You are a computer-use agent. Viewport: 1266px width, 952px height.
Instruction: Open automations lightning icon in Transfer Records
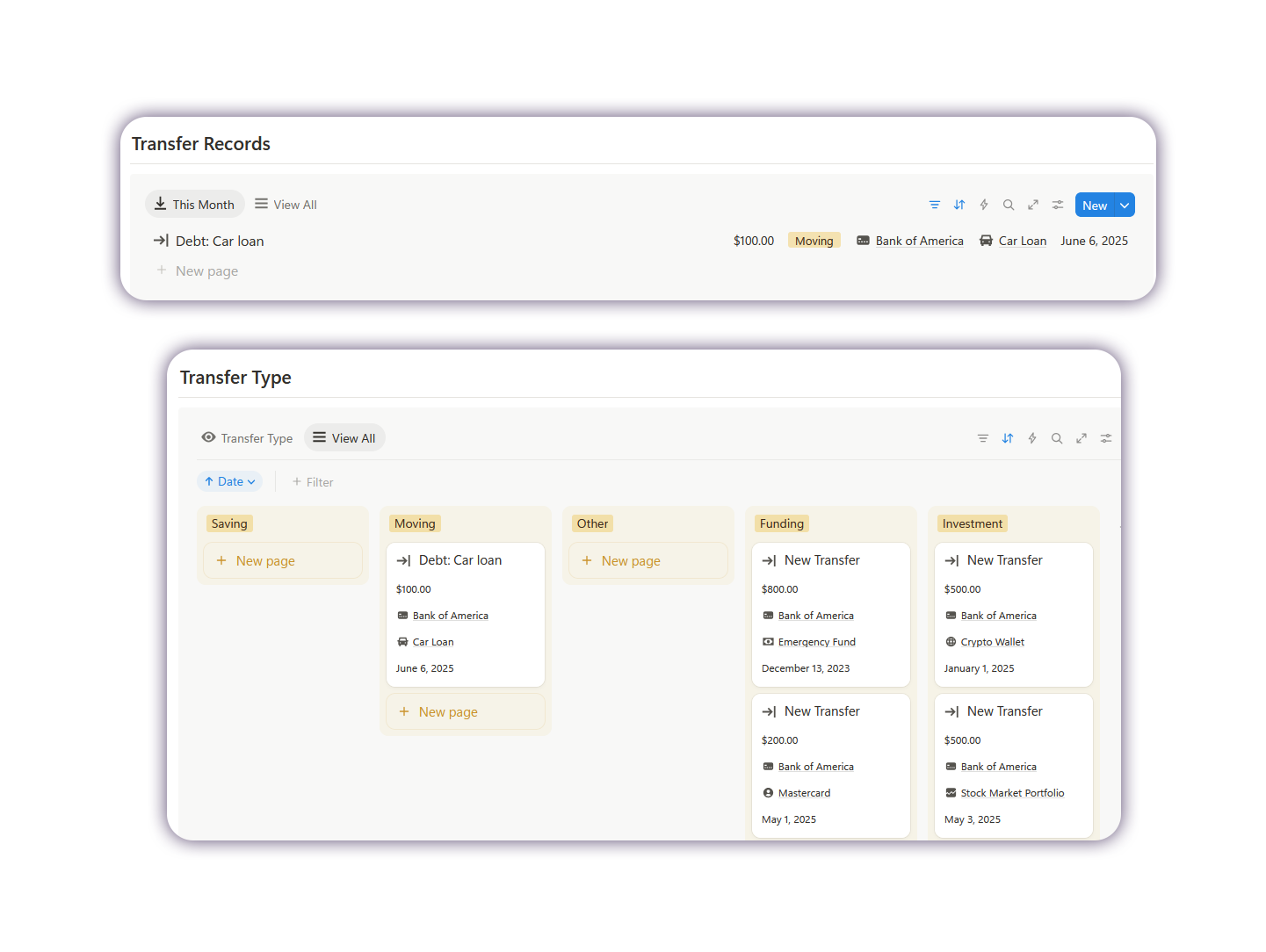click(x=984, y=205)
